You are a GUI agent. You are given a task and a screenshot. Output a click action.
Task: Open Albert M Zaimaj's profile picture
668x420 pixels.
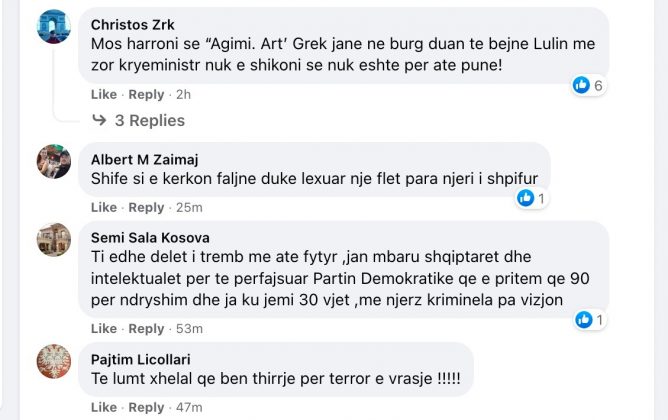tap(54, 161)
